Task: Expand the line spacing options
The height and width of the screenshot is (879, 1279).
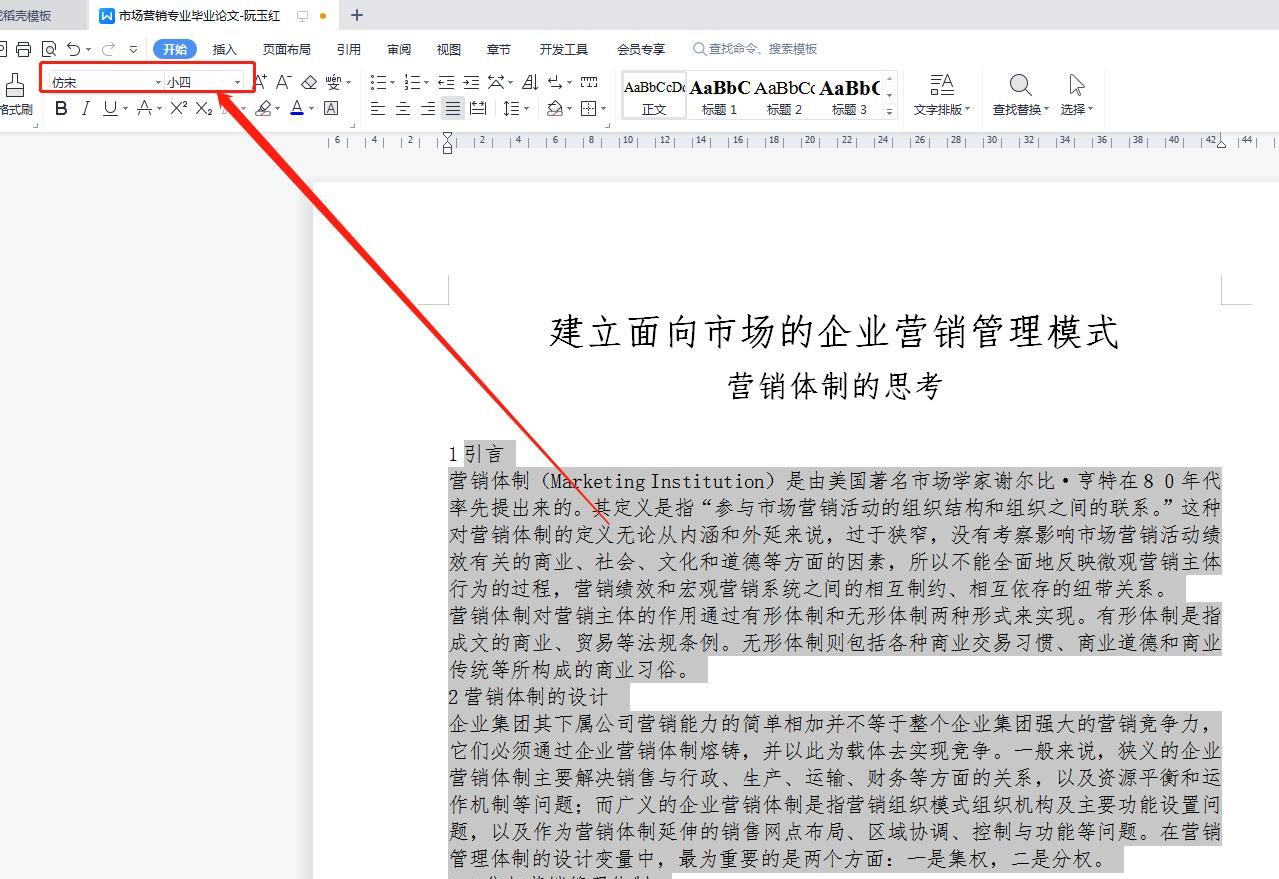Action: 527,108
